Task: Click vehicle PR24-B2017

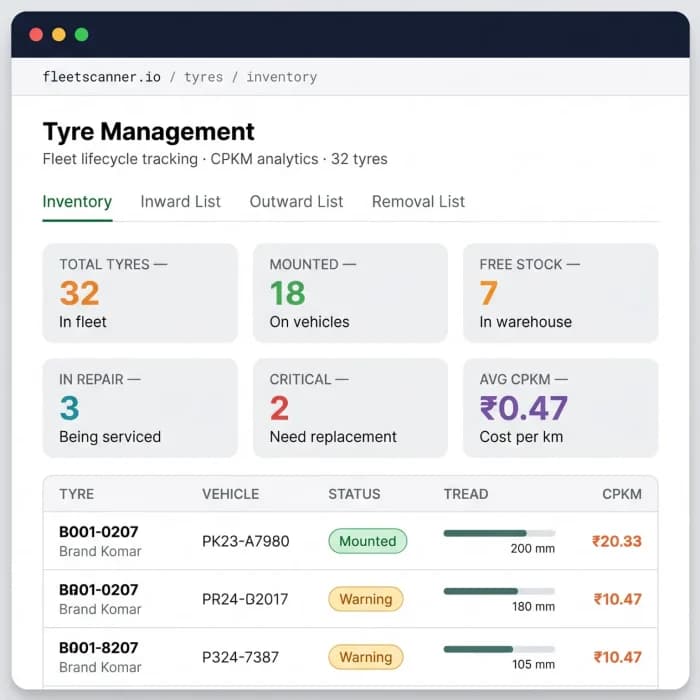Action: point(245,599)
